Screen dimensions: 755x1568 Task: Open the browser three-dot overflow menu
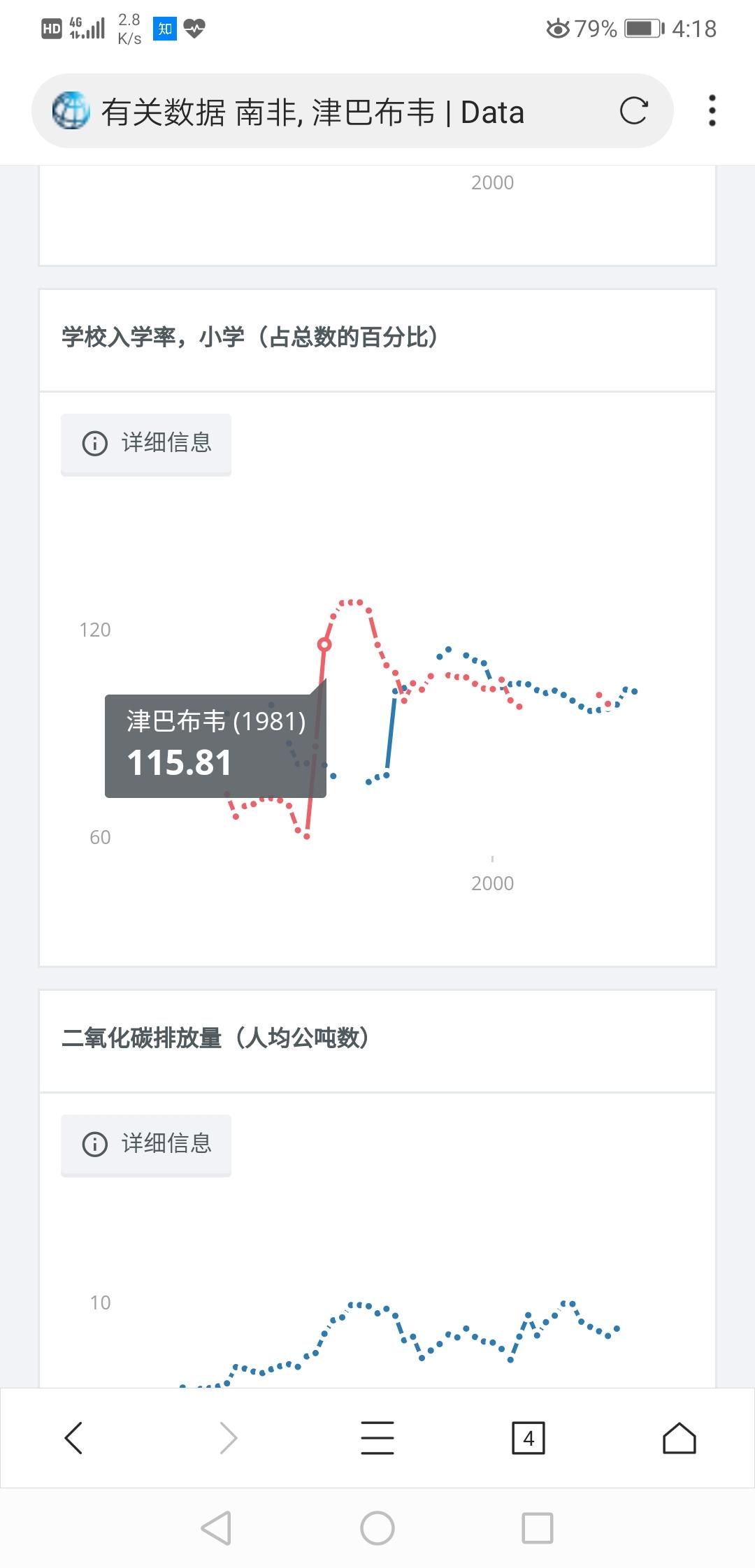[x=712, y=111]
